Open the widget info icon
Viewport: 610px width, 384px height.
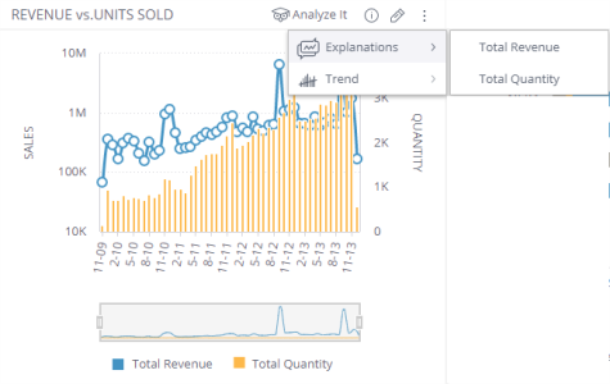pyautogui.click(x=371, y=16)
